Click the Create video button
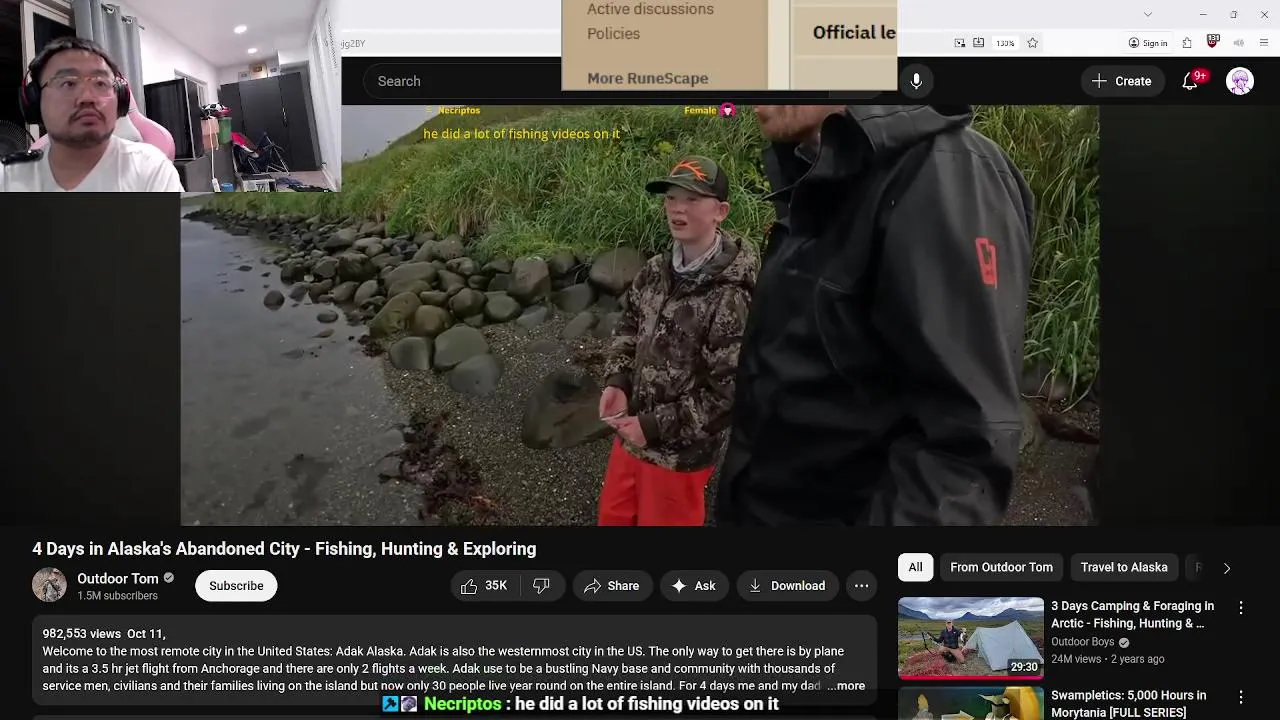The height and width of the screenshot is (720, 1280). tap(1121, 81)
